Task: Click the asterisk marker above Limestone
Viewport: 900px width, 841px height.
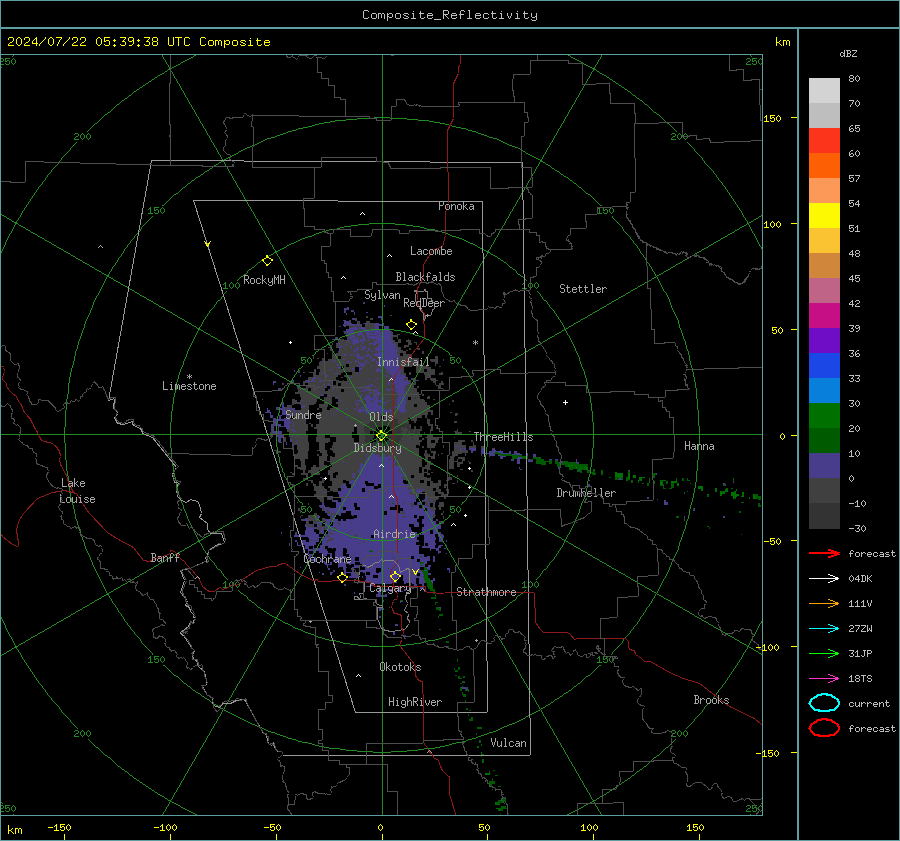Action: click(x=189, y=377)
